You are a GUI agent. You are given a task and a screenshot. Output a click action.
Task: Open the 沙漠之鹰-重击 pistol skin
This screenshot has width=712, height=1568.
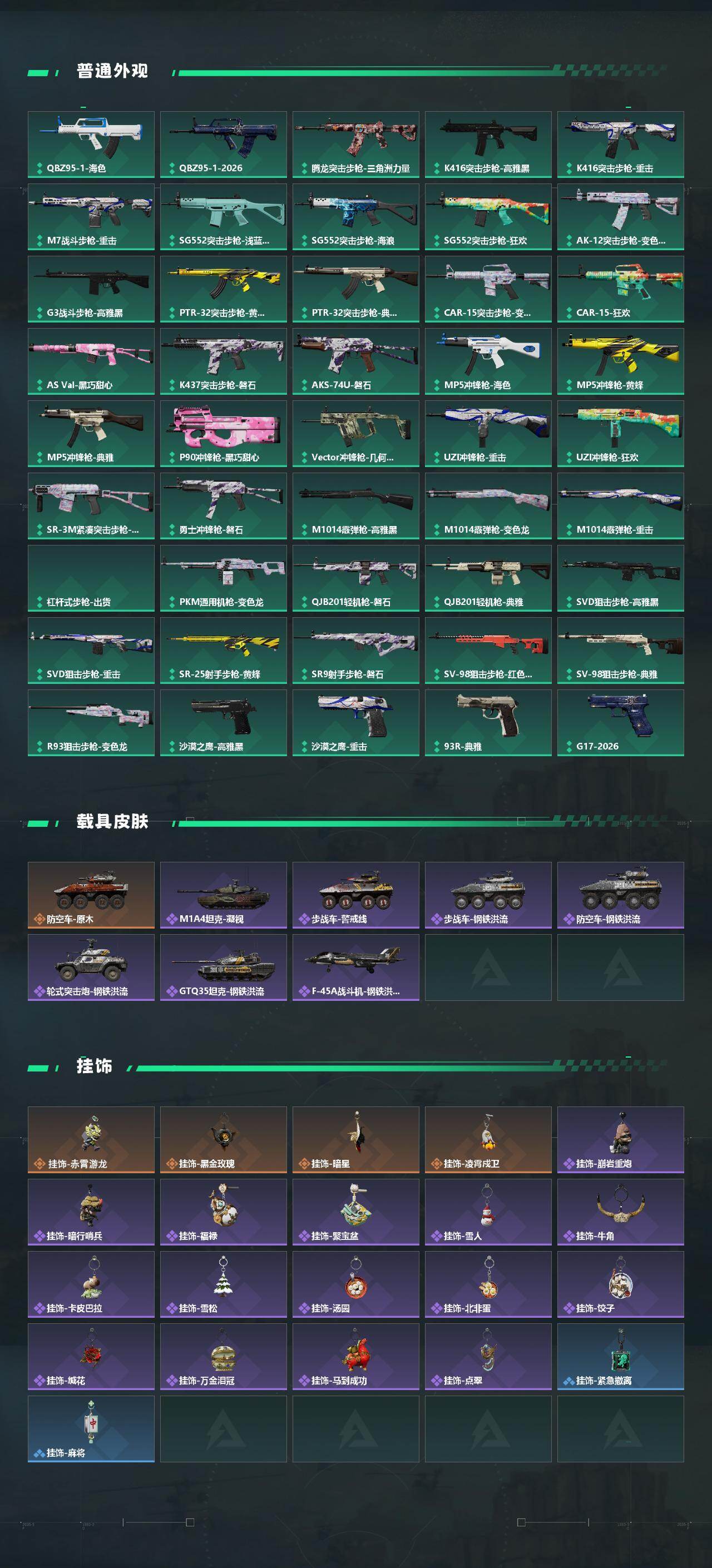pos(355,723)
